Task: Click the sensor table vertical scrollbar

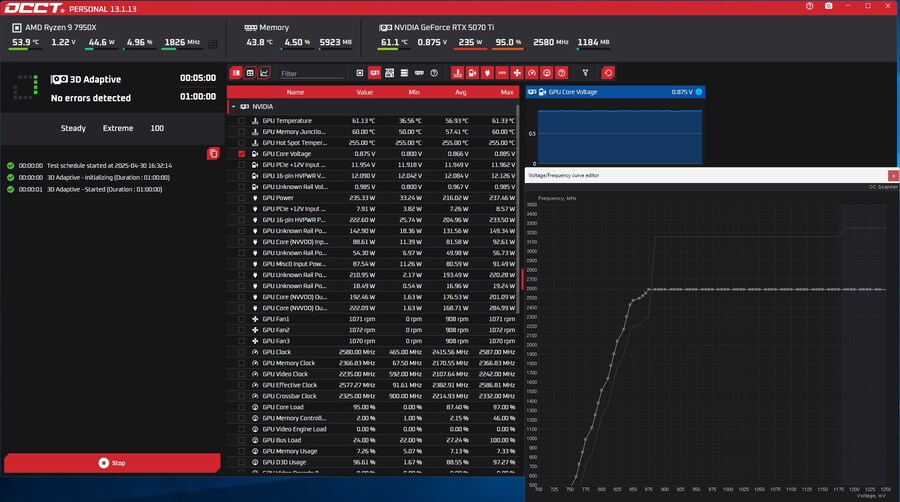Action: tap(521, 275)
